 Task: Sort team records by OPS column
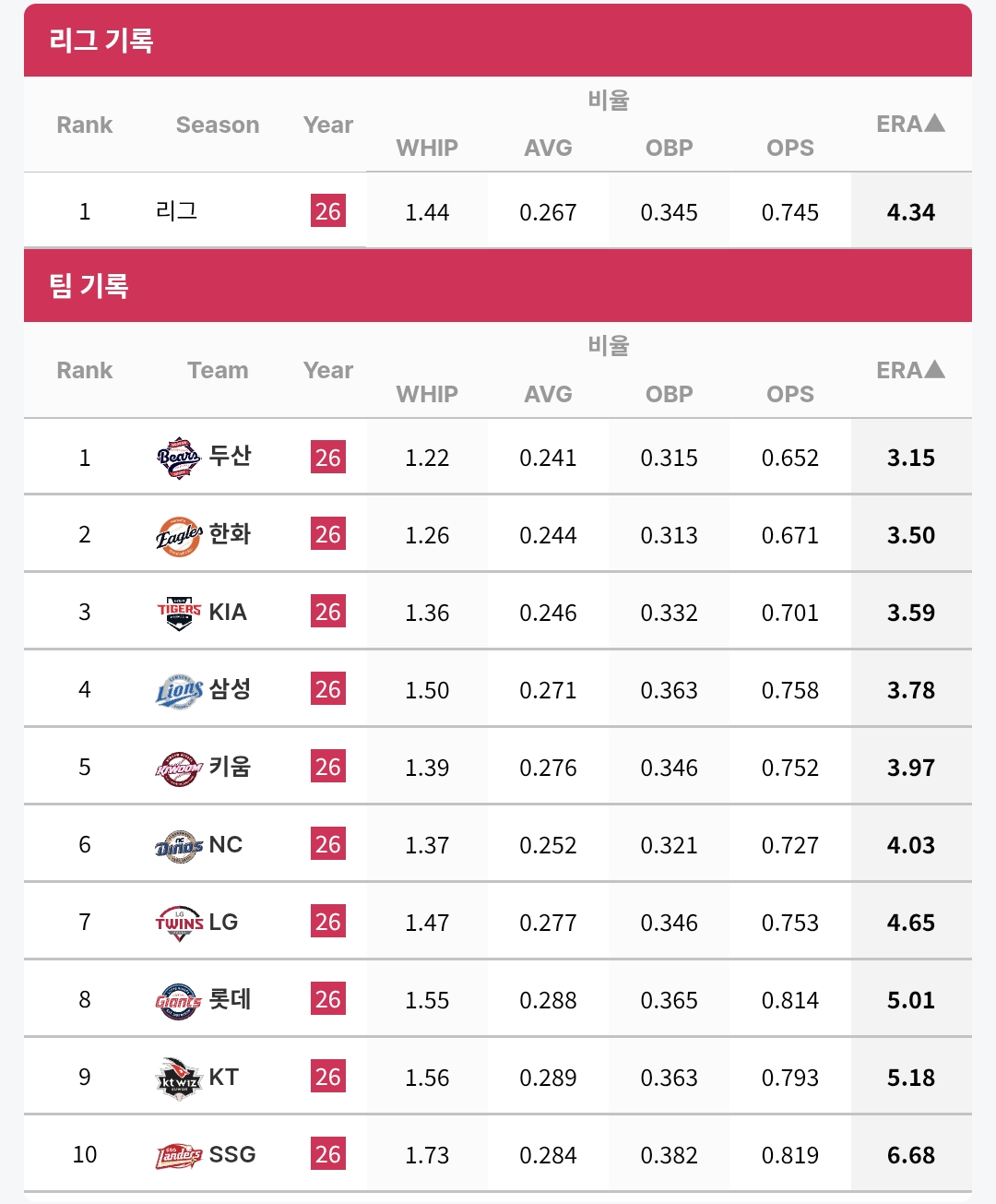click(790, 394)
